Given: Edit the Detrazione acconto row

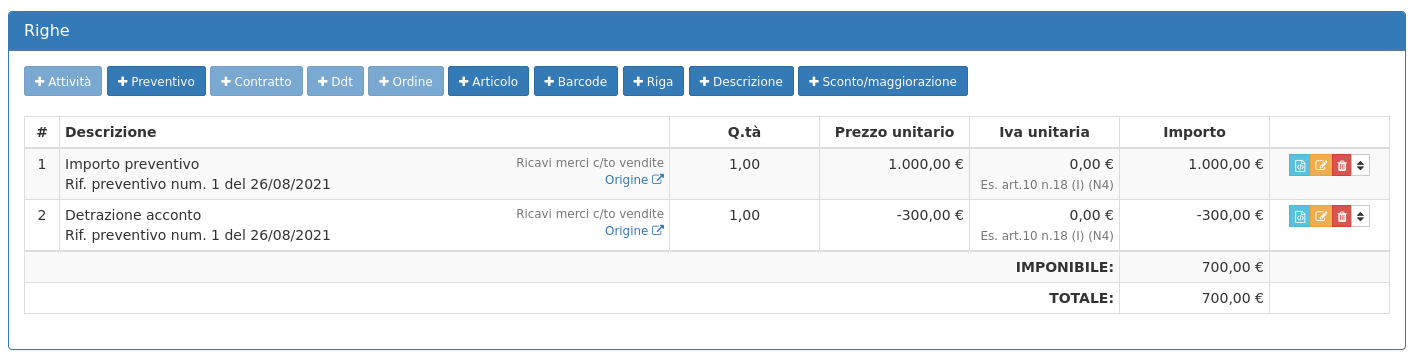Looking at the screenshot, I should pyautogui.click(x=1320, y=216).
